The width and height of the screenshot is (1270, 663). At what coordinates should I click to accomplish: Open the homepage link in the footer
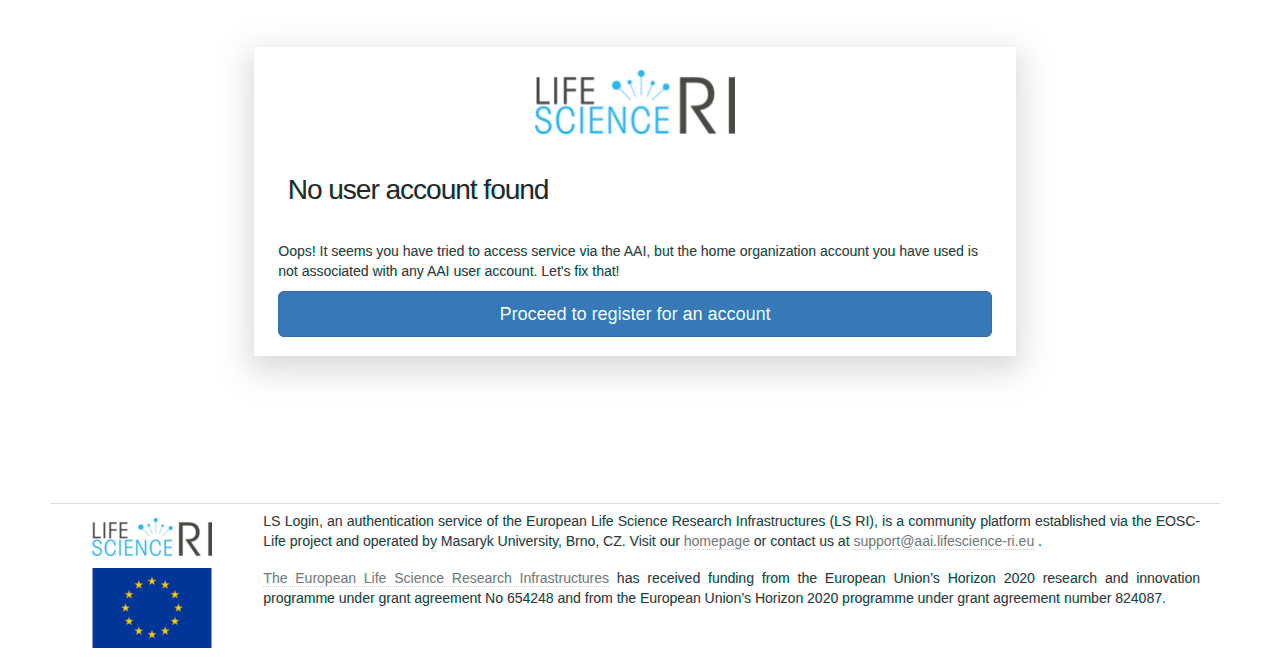coord(716,541)
